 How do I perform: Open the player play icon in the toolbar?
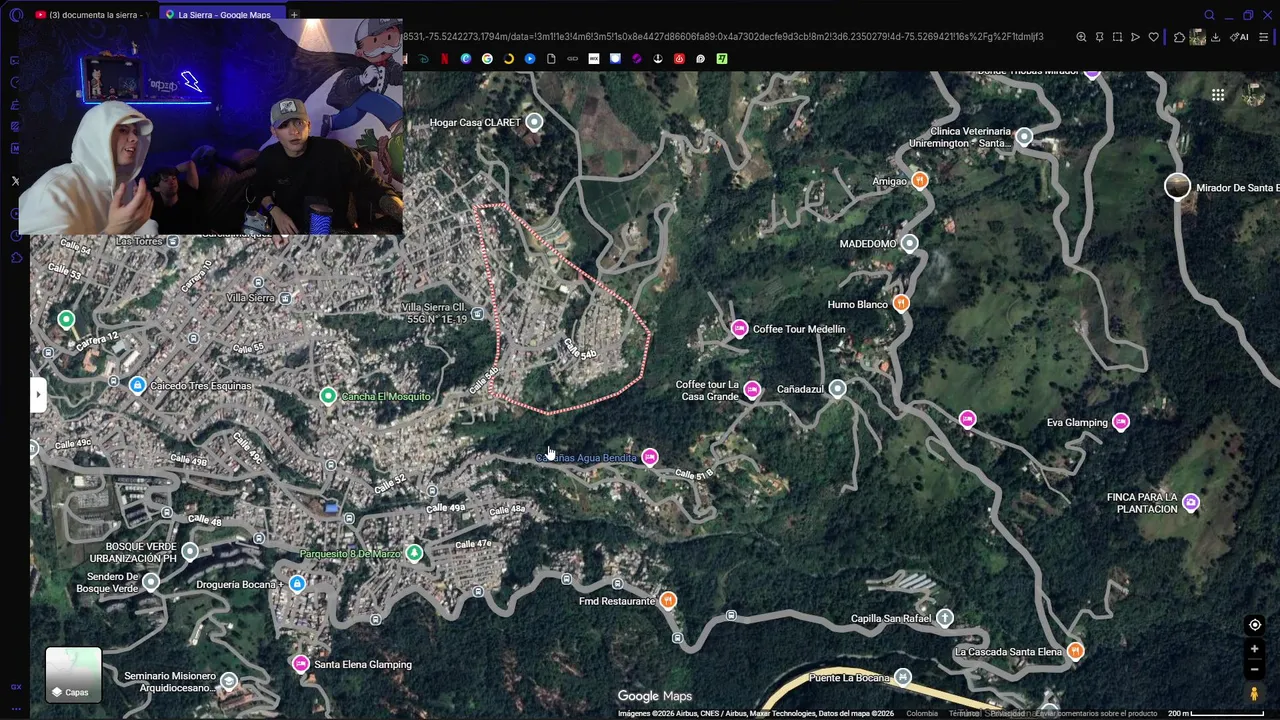1135,37
